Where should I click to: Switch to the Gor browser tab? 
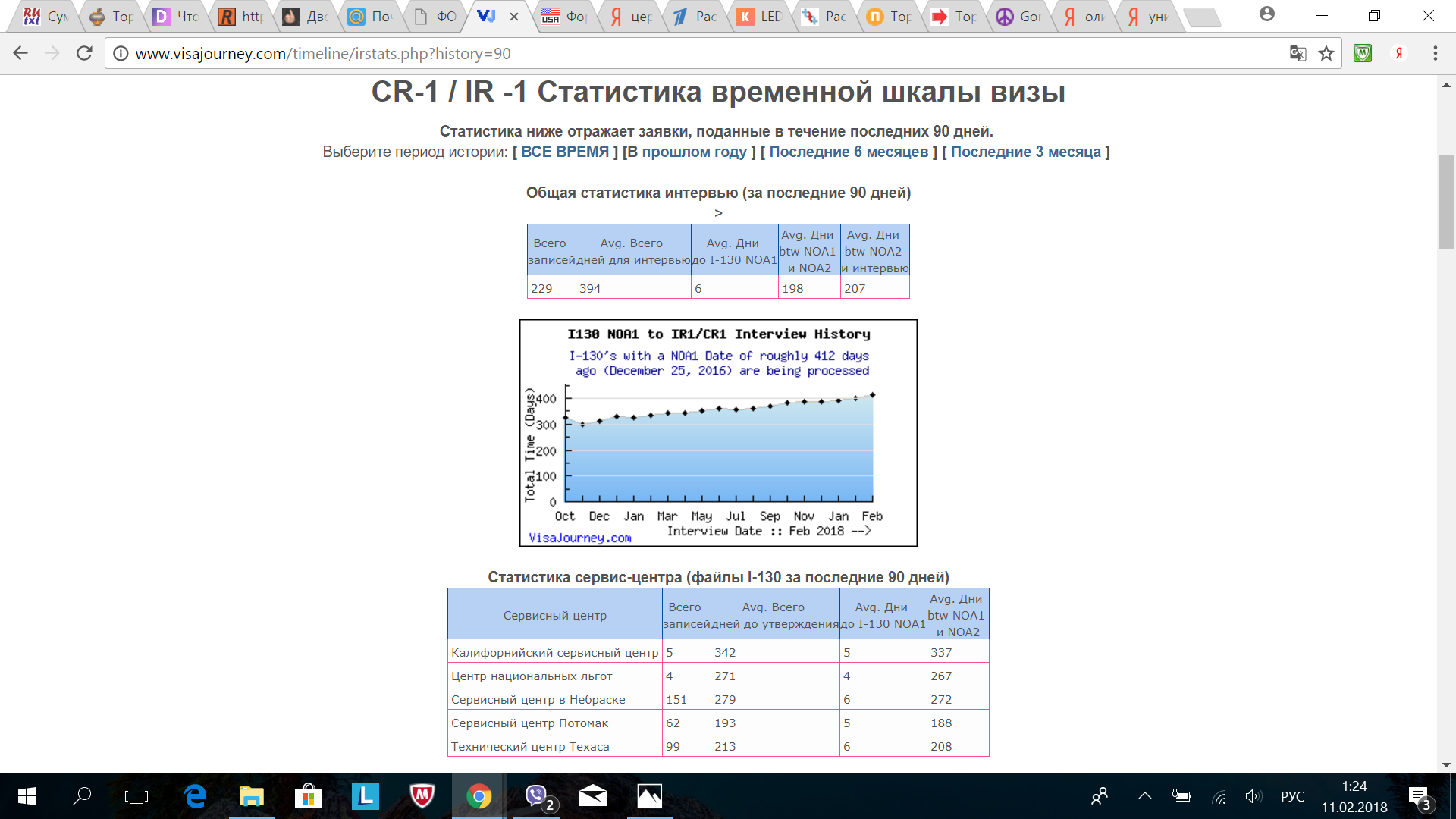1020,17
